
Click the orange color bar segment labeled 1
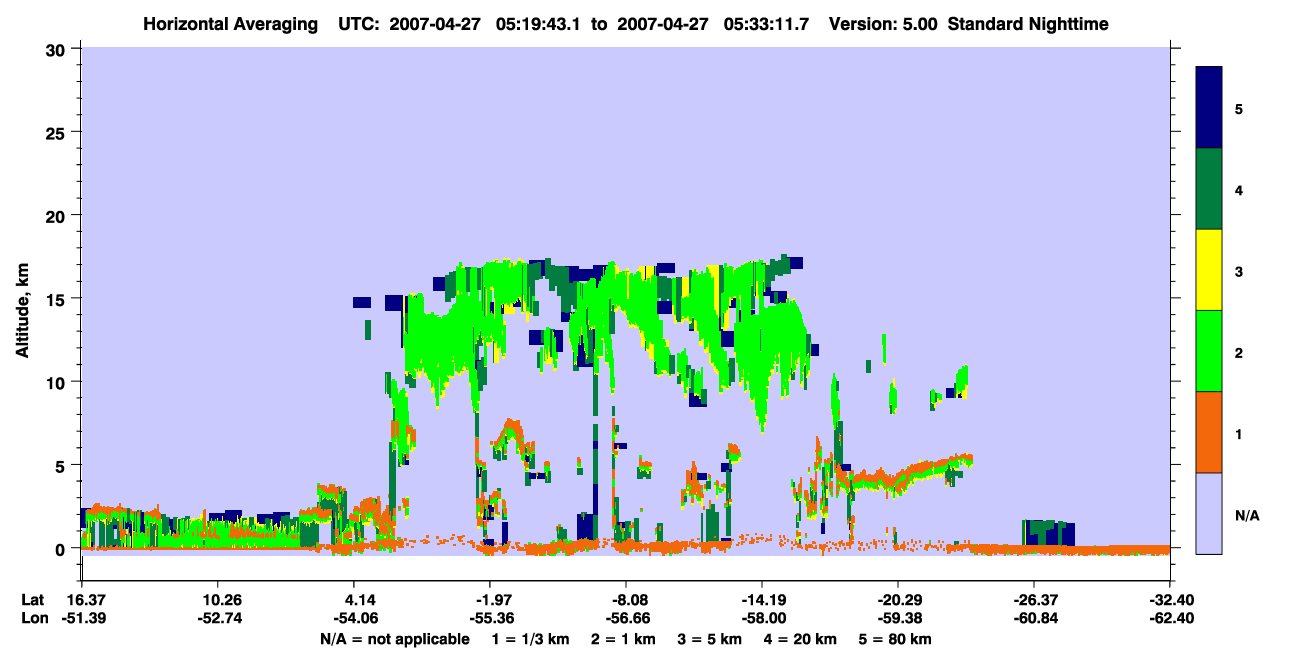(x=1209, y=432)
